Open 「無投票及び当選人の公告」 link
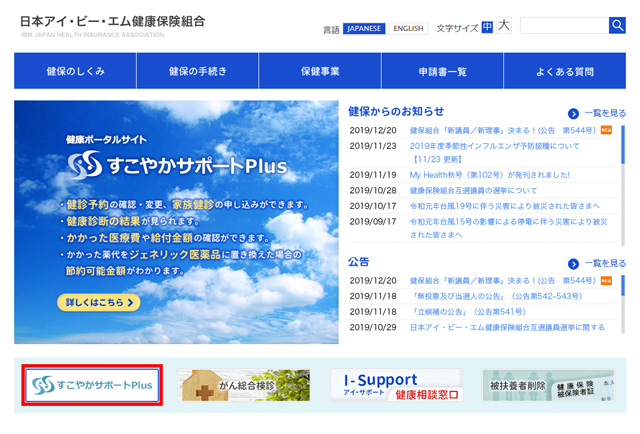640x434 pixels. click(496, 296)
